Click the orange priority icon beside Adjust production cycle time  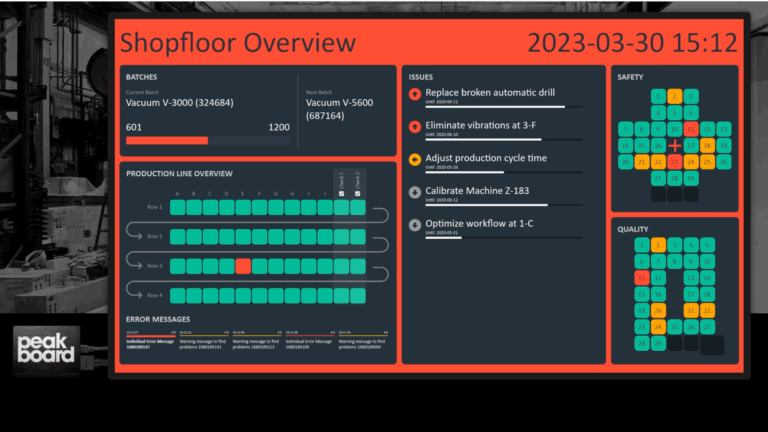[x=415, y=159]
